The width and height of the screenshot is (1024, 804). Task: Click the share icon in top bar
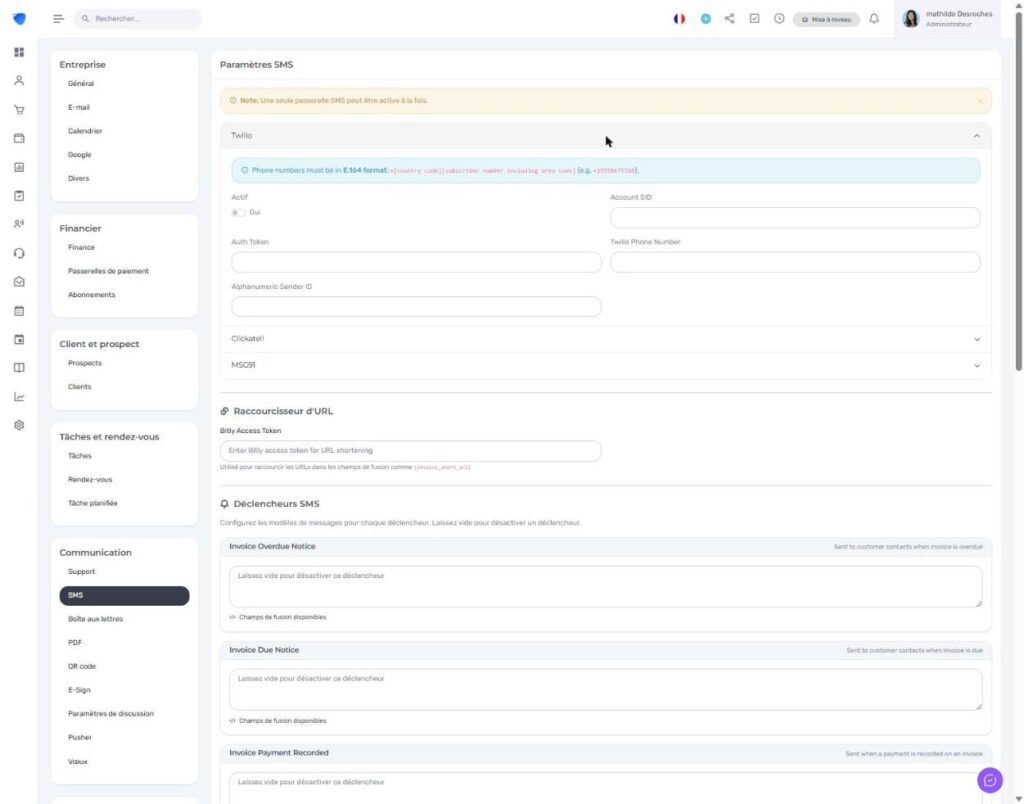[x=729, y=18]
